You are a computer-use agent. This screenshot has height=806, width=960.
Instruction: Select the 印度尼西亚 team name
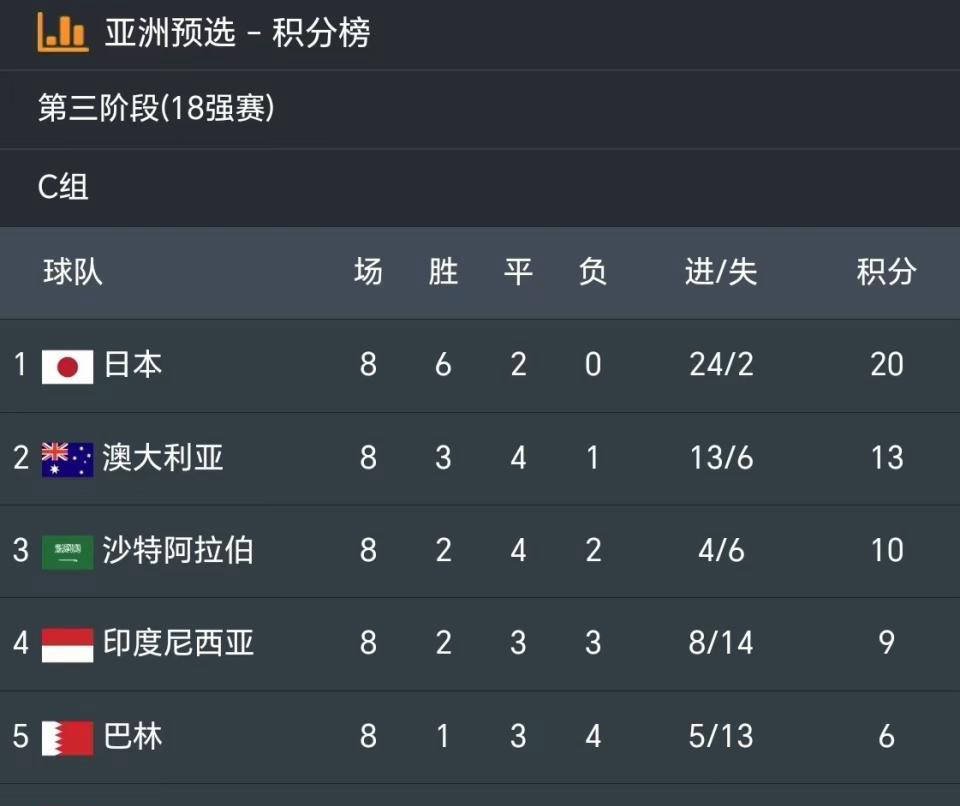(178, 643)
